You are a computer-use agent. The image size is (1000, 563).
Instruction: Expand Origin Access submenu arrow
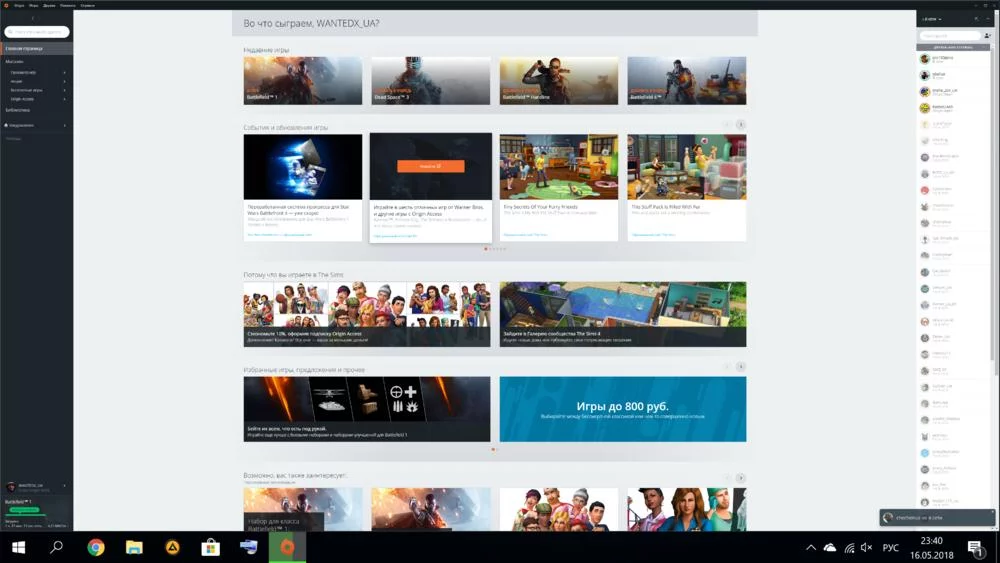(x=64, y=99)
